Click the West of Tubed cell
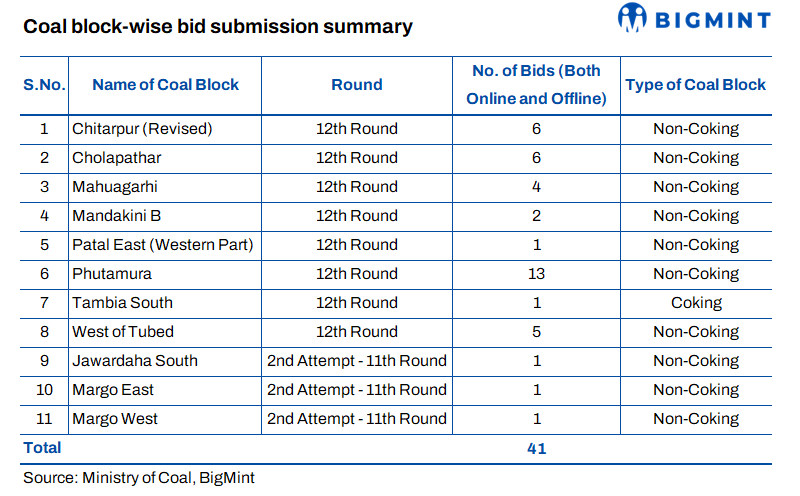 click(x=122, y=332)
